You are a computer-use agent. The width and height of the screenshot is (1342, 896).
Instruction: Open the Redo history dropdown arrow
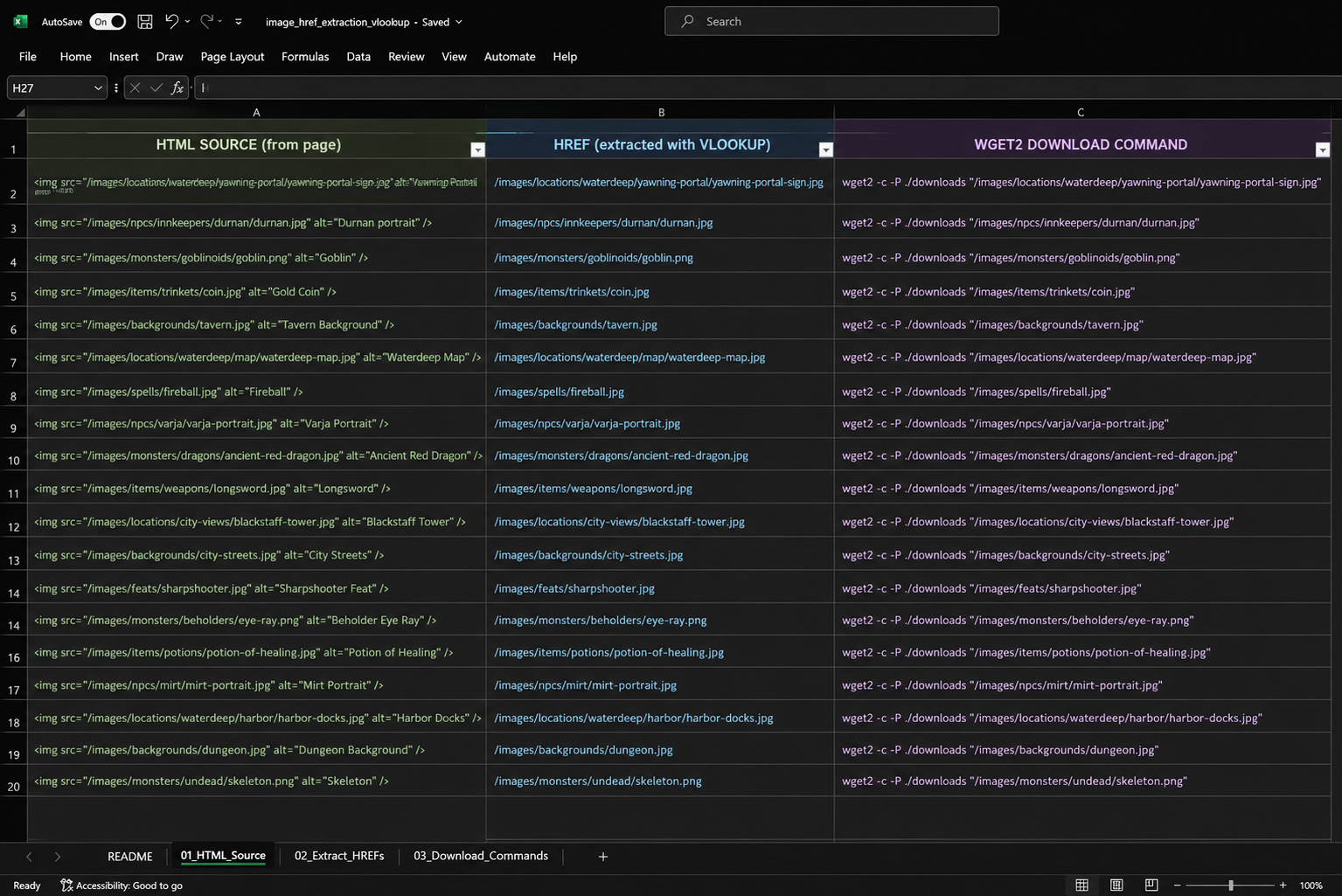[219, 21]
